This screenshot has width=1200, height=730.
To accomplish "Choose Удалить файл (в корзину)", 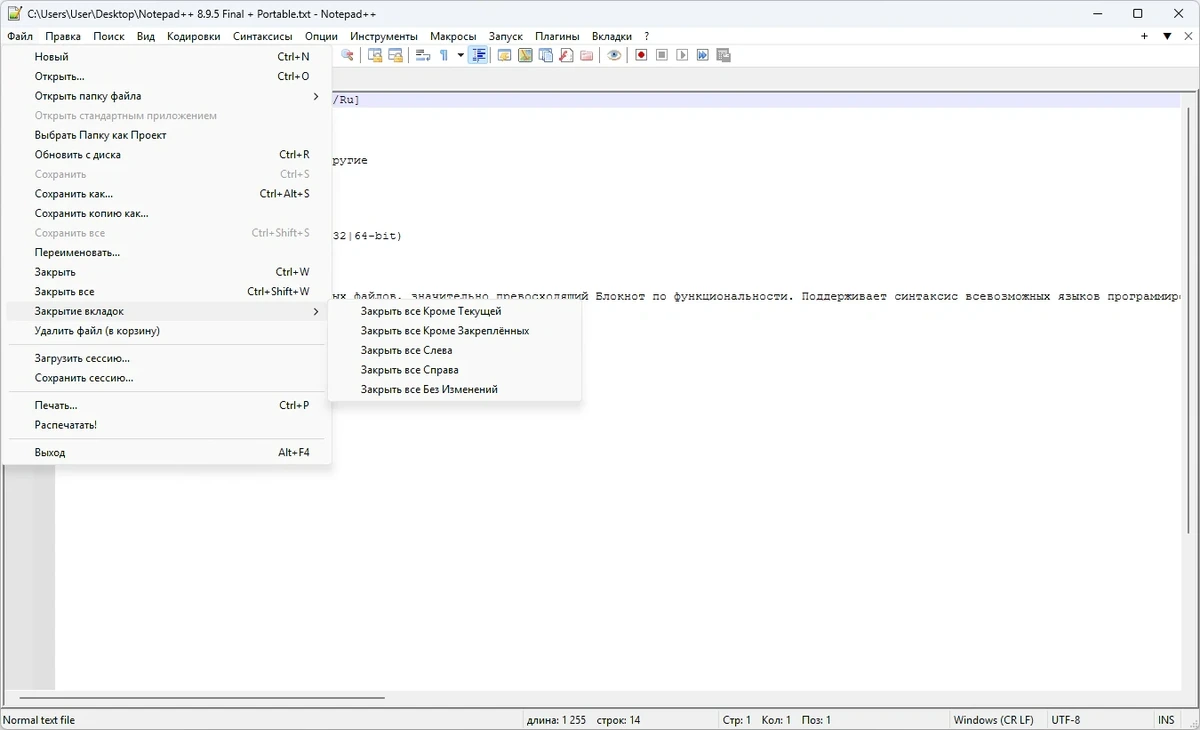I will [167, 330].
